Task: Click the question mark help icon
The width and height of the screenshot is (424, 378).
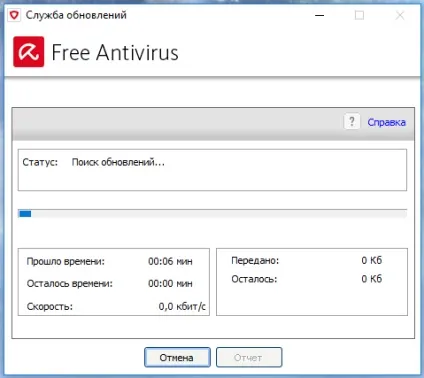Action: 352,121
